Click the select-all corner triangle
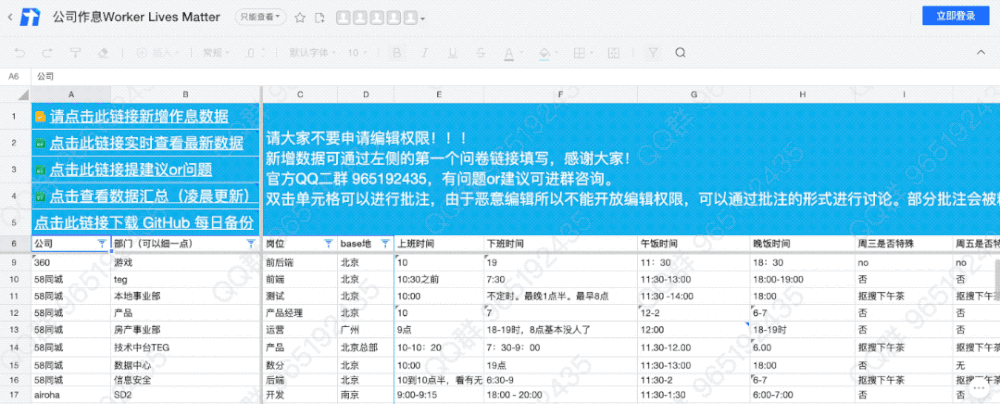The width and height of the screenshot is (1000, 404). [23, 95]
